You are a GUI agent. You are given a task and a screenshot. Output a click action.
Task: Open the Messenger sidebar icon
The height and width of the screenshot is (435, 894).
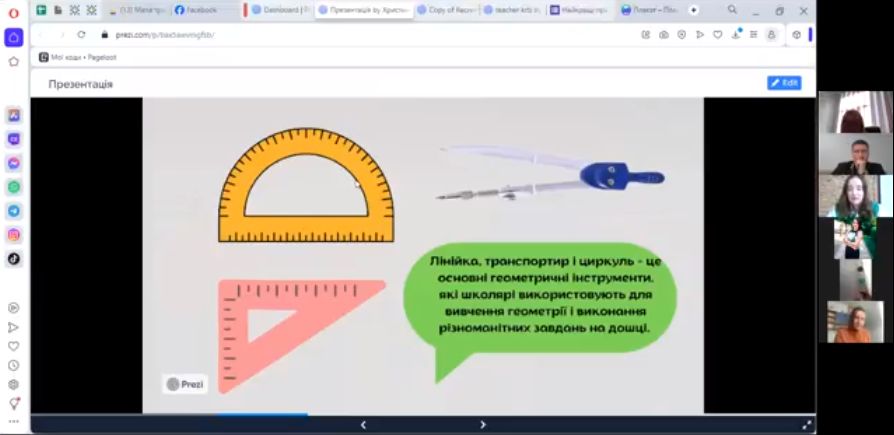pos(14,163)
